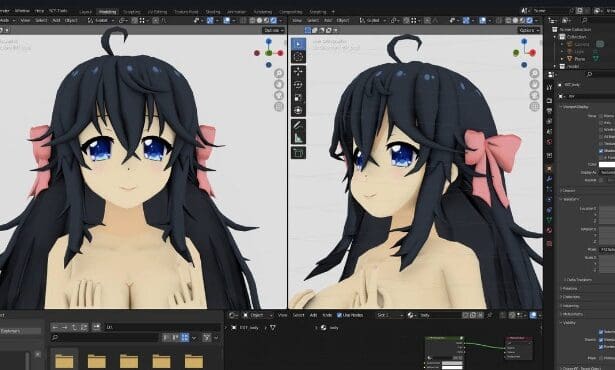Image resolution: width=615 pixels, height=370 pixels.
Task: Collapse the Visibility panel in properties
Action: tap(568, 323)
